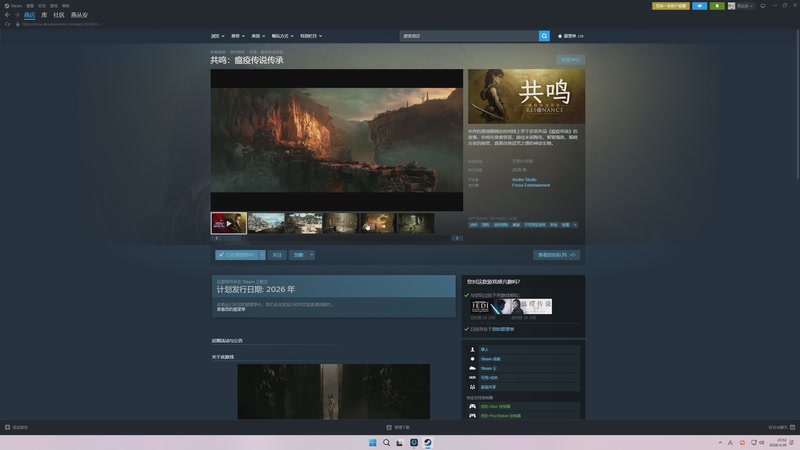
Task: Open the 帮助 help menu in title bar
Action: 66,6
